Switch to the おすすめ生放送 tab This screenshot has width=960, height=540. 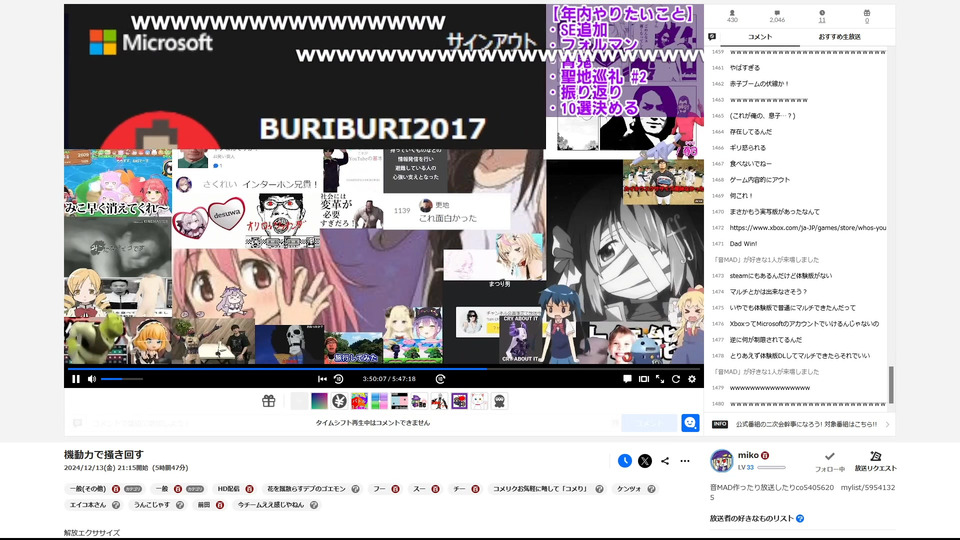tap(839, 37)
